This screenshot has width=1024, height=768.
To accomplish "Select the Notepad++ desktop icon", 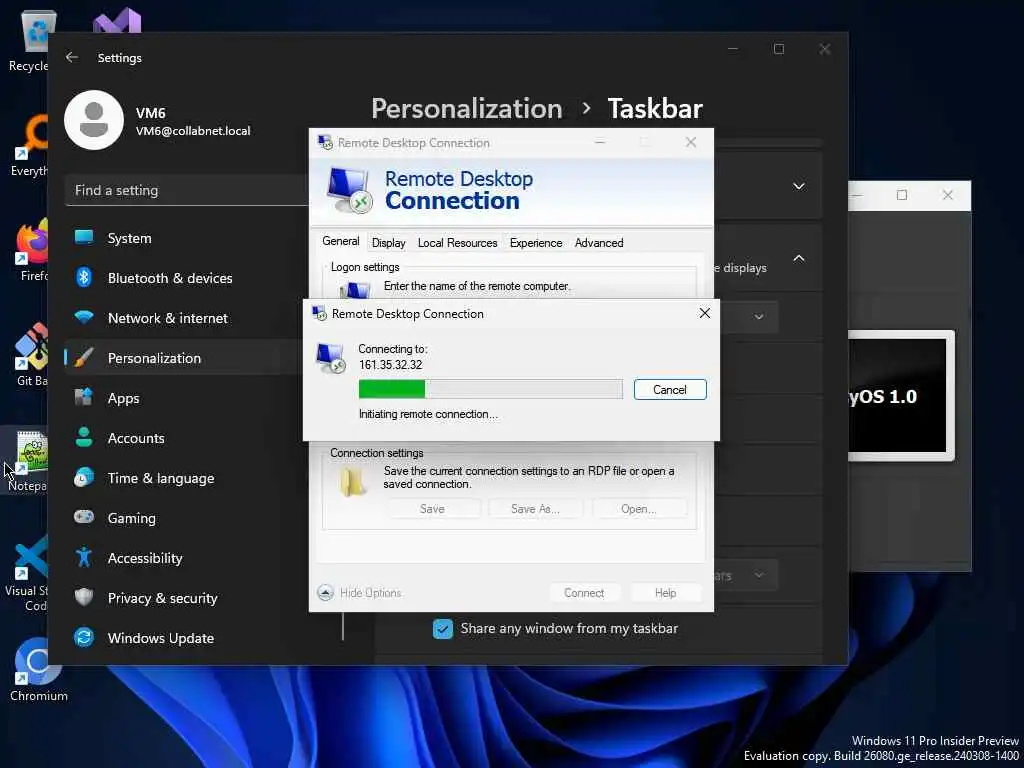I will coord(26,460).
